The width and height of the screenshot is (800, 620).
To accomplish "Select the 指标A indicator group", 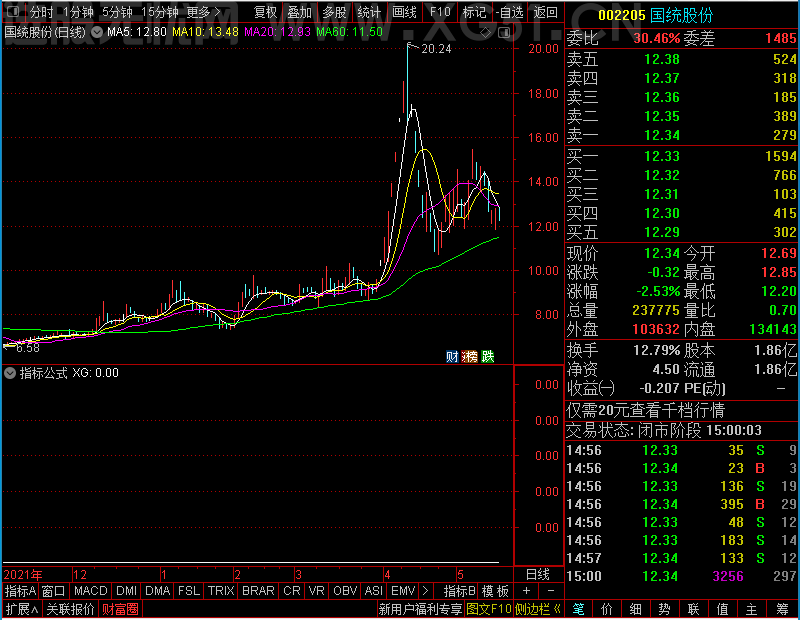I will coord(20,591).
